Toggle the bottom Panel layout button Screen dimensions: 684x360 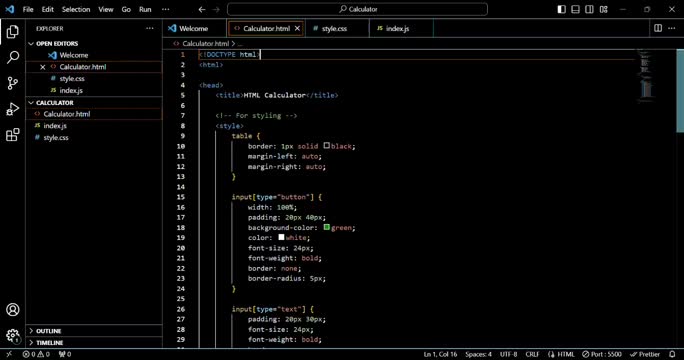pos(575,9)
